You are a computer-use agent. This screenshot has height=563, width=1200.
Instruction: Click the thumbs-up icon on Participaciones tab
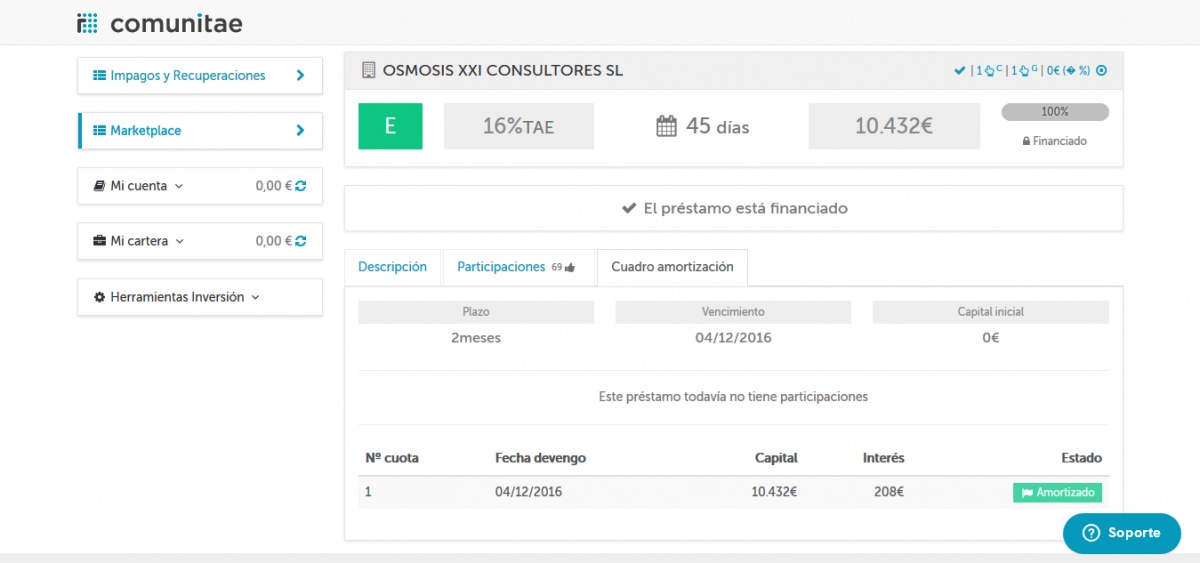coord(570,268)
